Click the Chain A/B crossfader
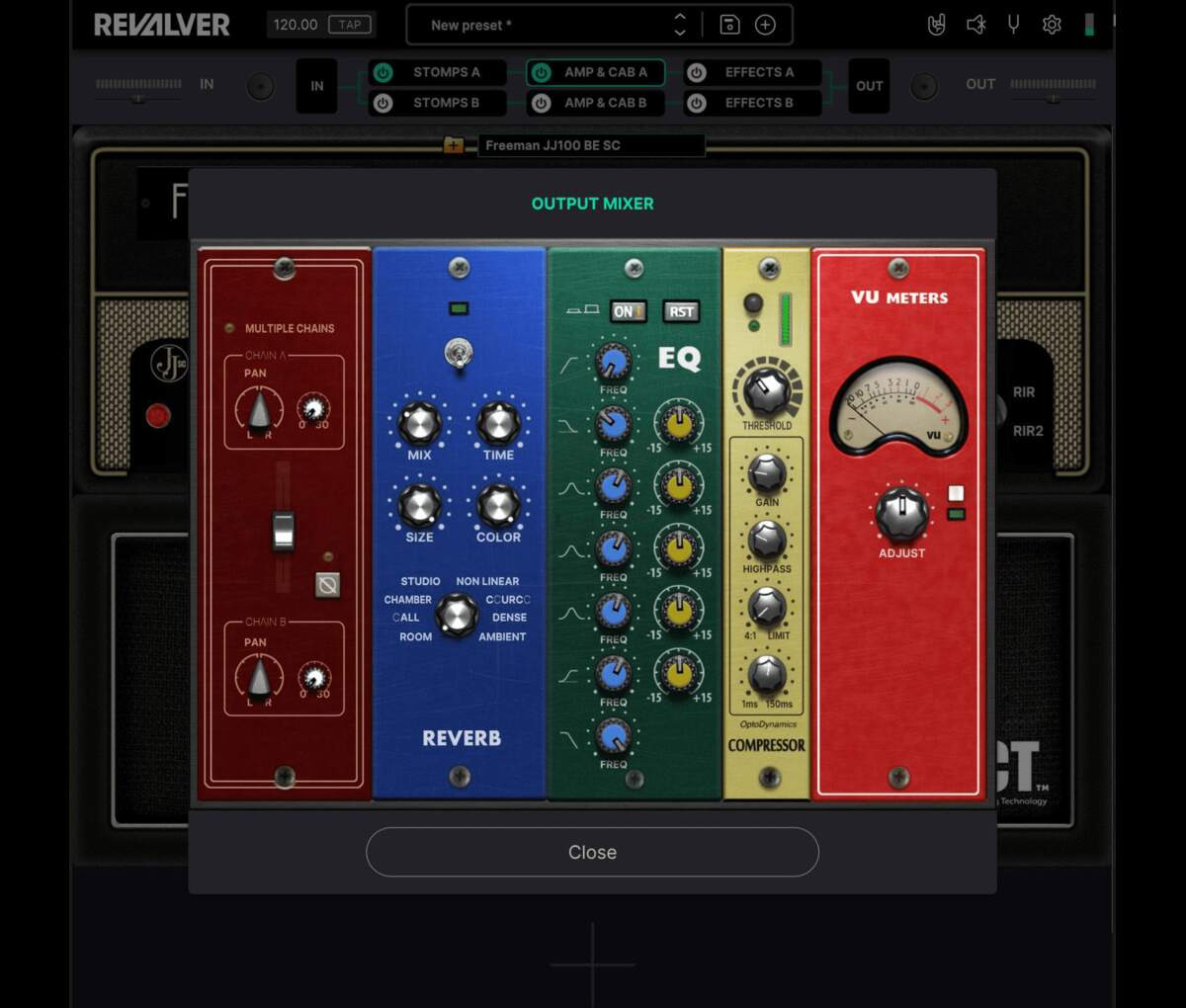 pos(284,531)
